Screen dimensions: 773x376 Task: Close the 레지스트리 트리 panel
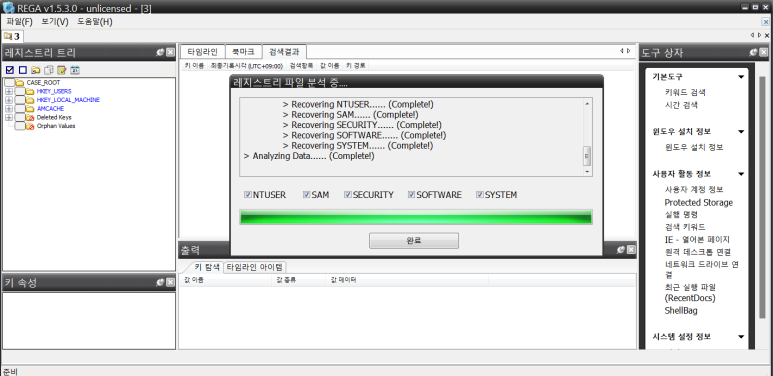click(170, 52)
